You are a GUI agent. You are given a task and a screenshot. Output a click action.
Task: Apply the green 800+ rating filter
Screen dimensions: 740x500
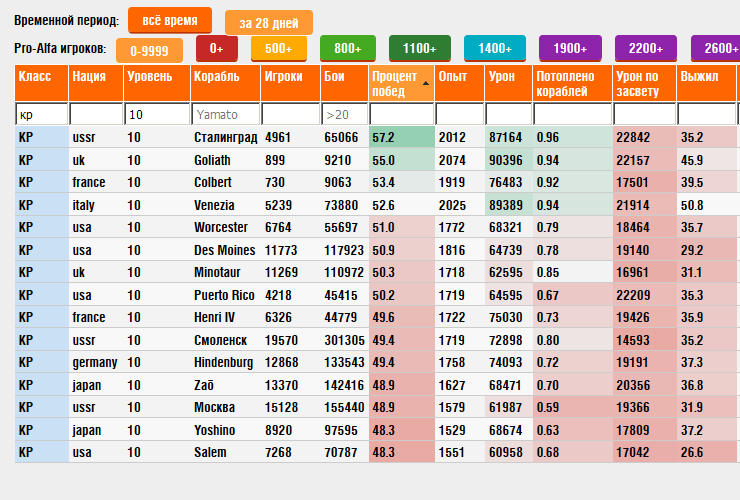pyautogui.click(x=348, y=48)
